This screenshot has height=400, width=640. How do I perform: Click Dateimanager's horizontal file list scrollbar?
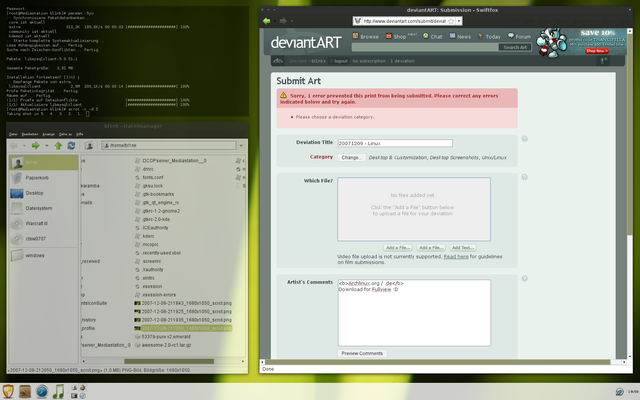tap(169, 362)
